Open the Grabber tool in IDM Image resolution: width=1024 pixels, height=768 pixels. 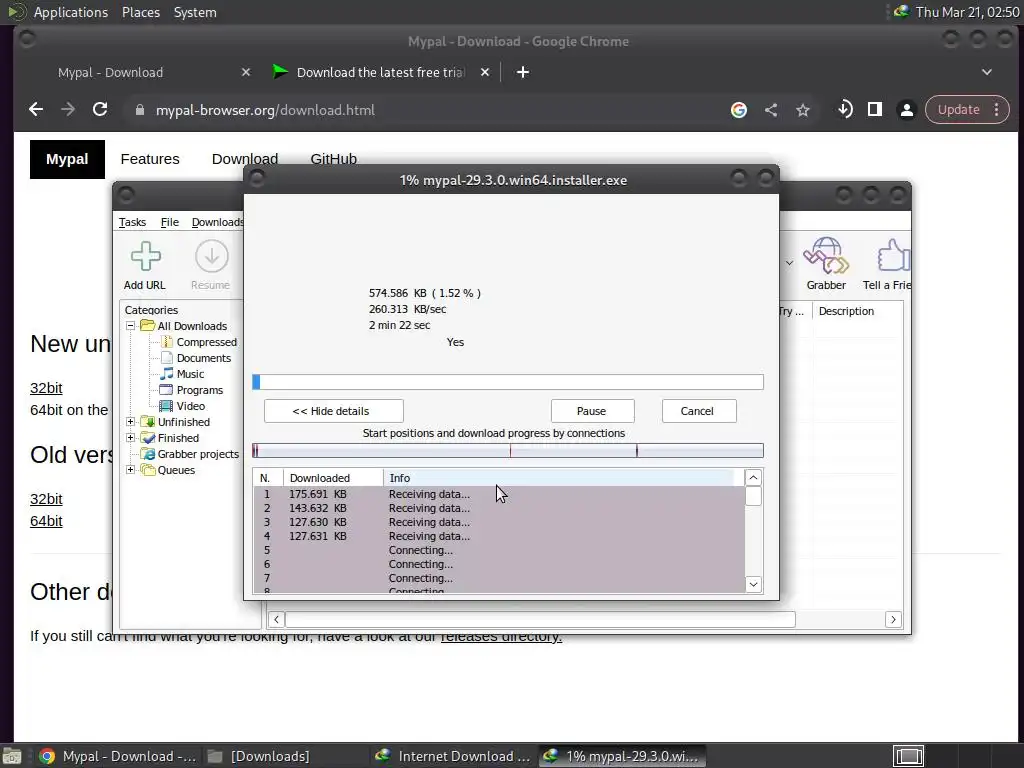pos(826,256)
